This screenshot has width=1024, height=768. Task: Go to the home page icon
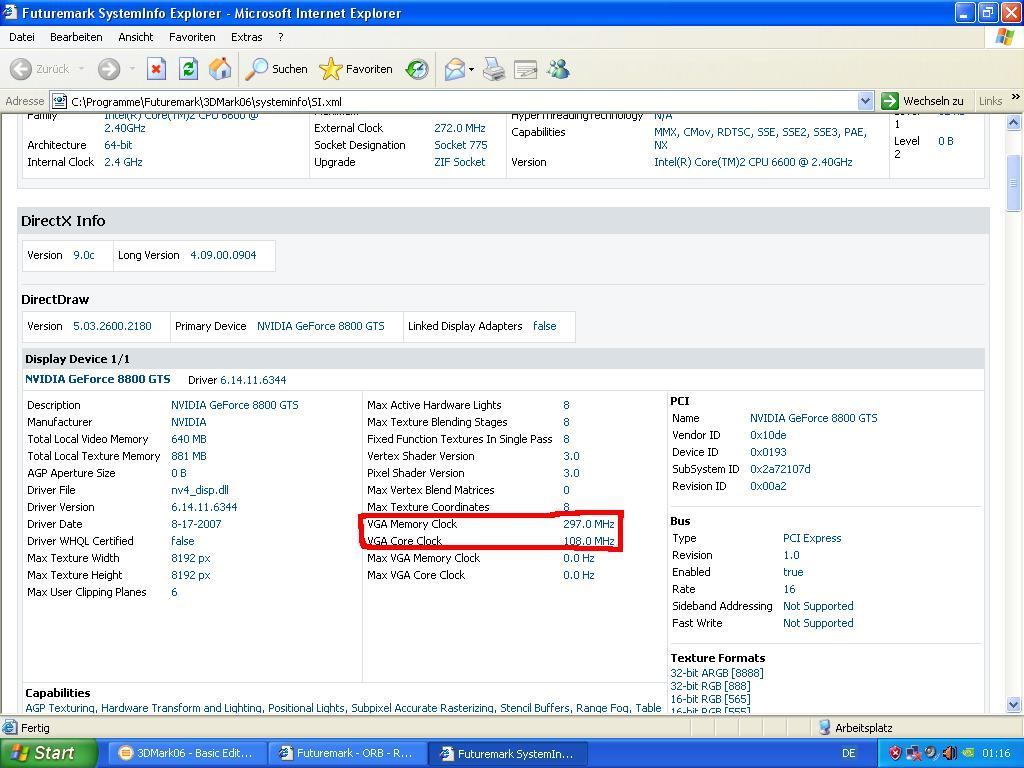[x=220, y=69]
